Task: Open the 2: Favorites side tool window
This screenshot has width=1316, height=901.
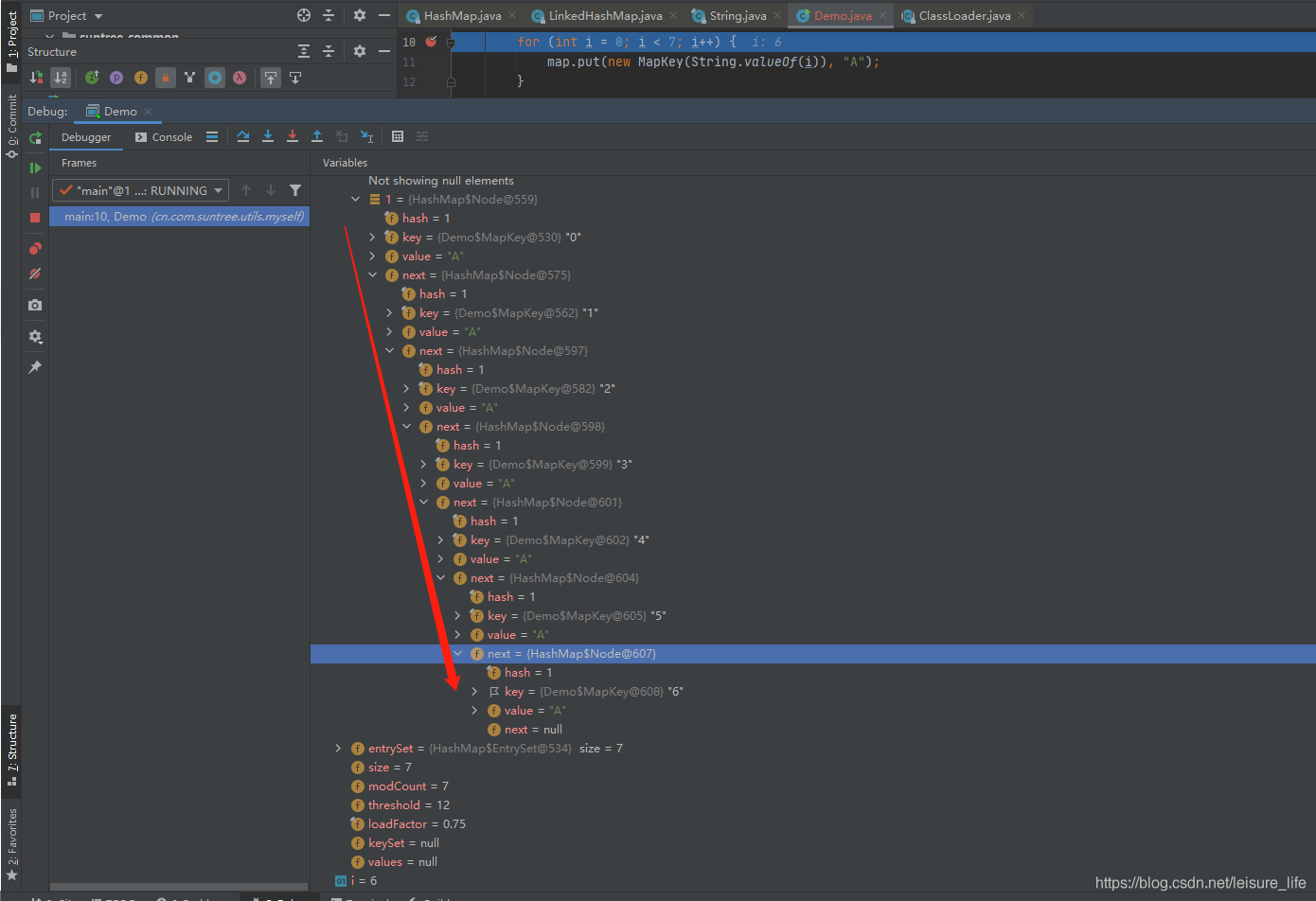Action: point(11,843)
